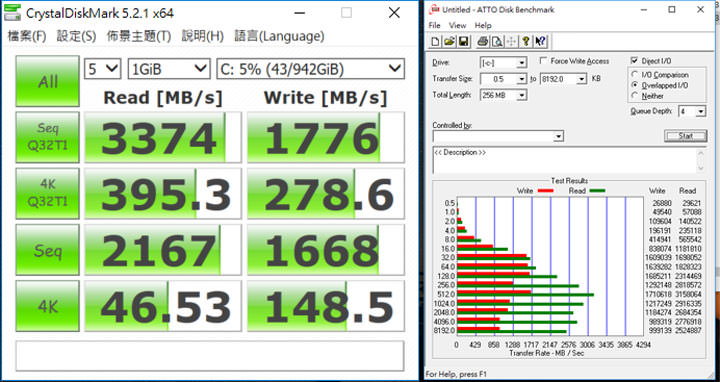Click the Print Preview icon in ATTO toolbar

pyautogui.click(x=496, y=42)
